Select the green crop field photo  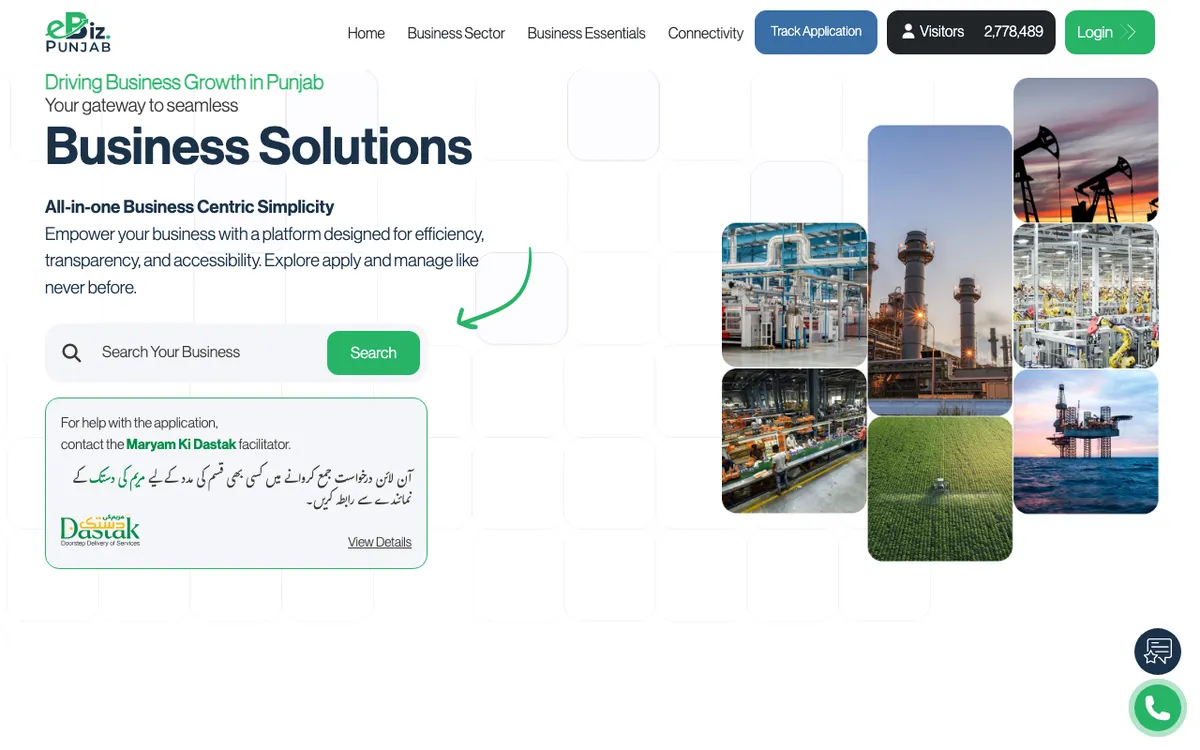(x=940, y=489)
